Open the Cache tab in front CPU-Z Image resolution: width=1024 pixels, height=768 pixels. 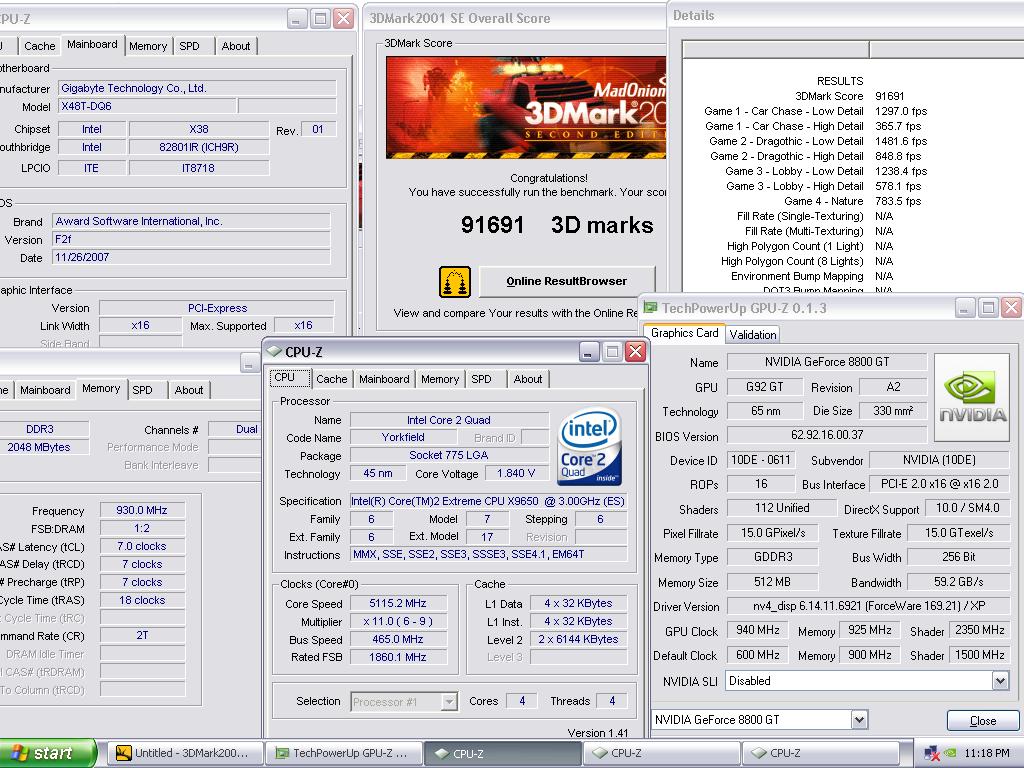click(x=331, y=379)
